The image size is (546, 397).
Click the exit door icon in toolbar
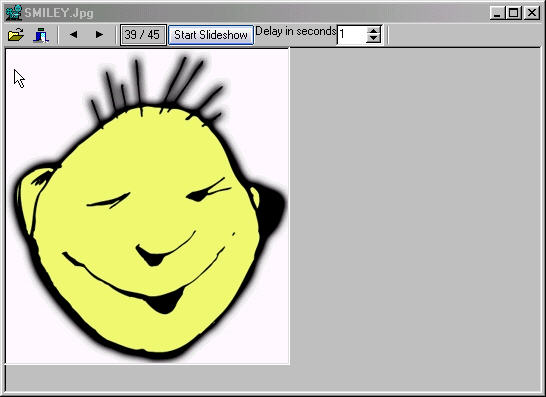click(41, 34)
